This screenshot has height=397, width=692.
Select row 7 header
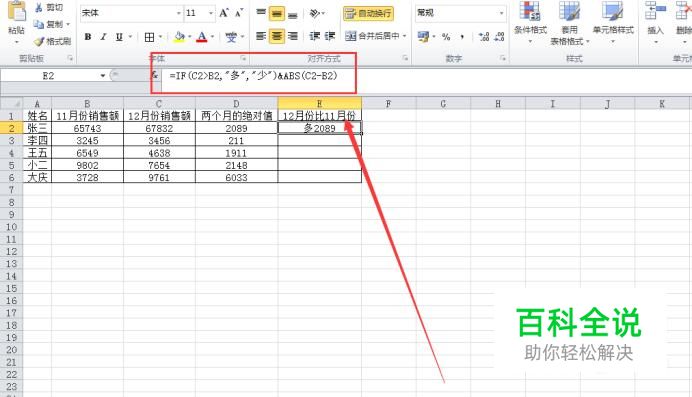tap(11, 190)
